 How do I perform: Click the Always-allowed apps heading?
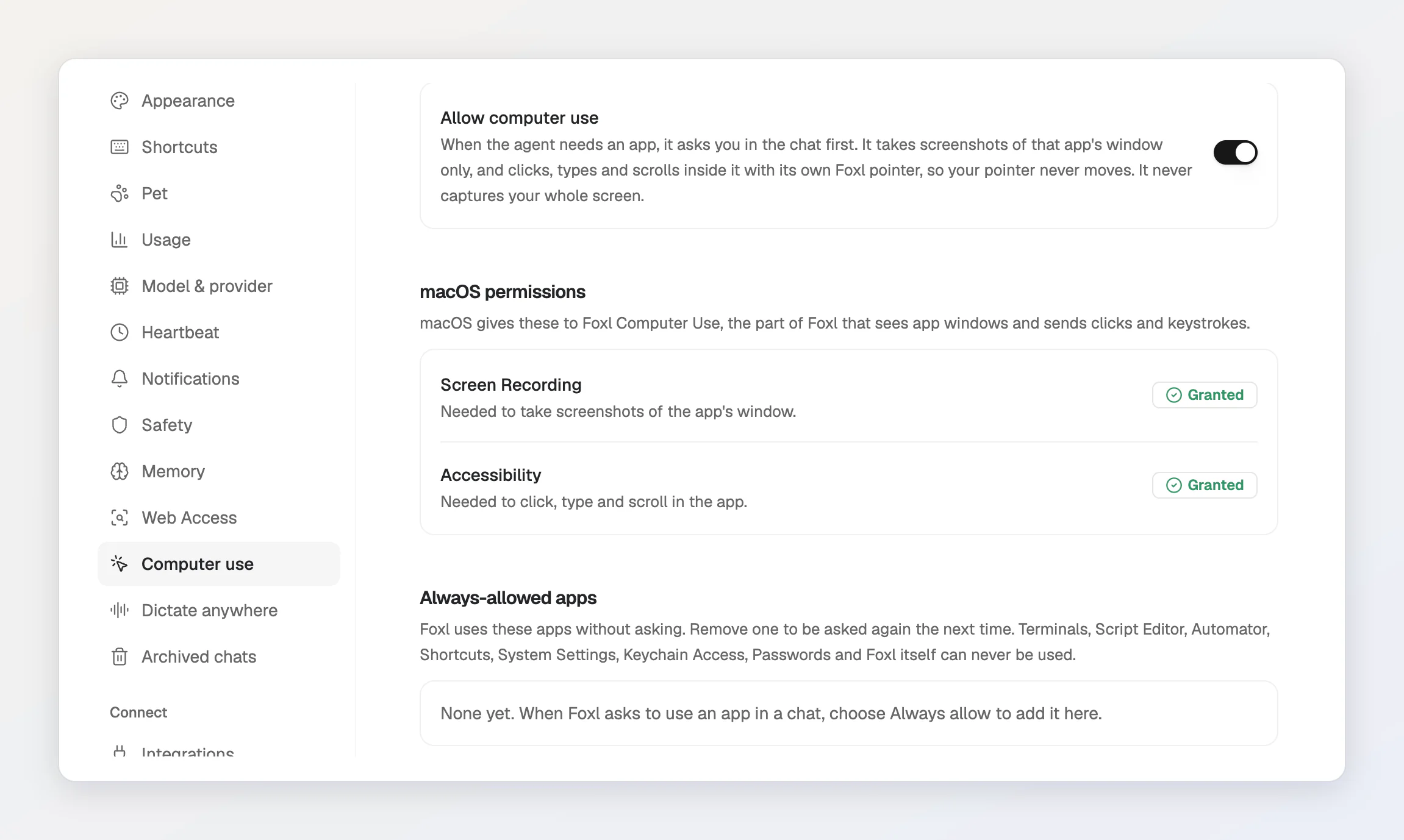point(508,598)
